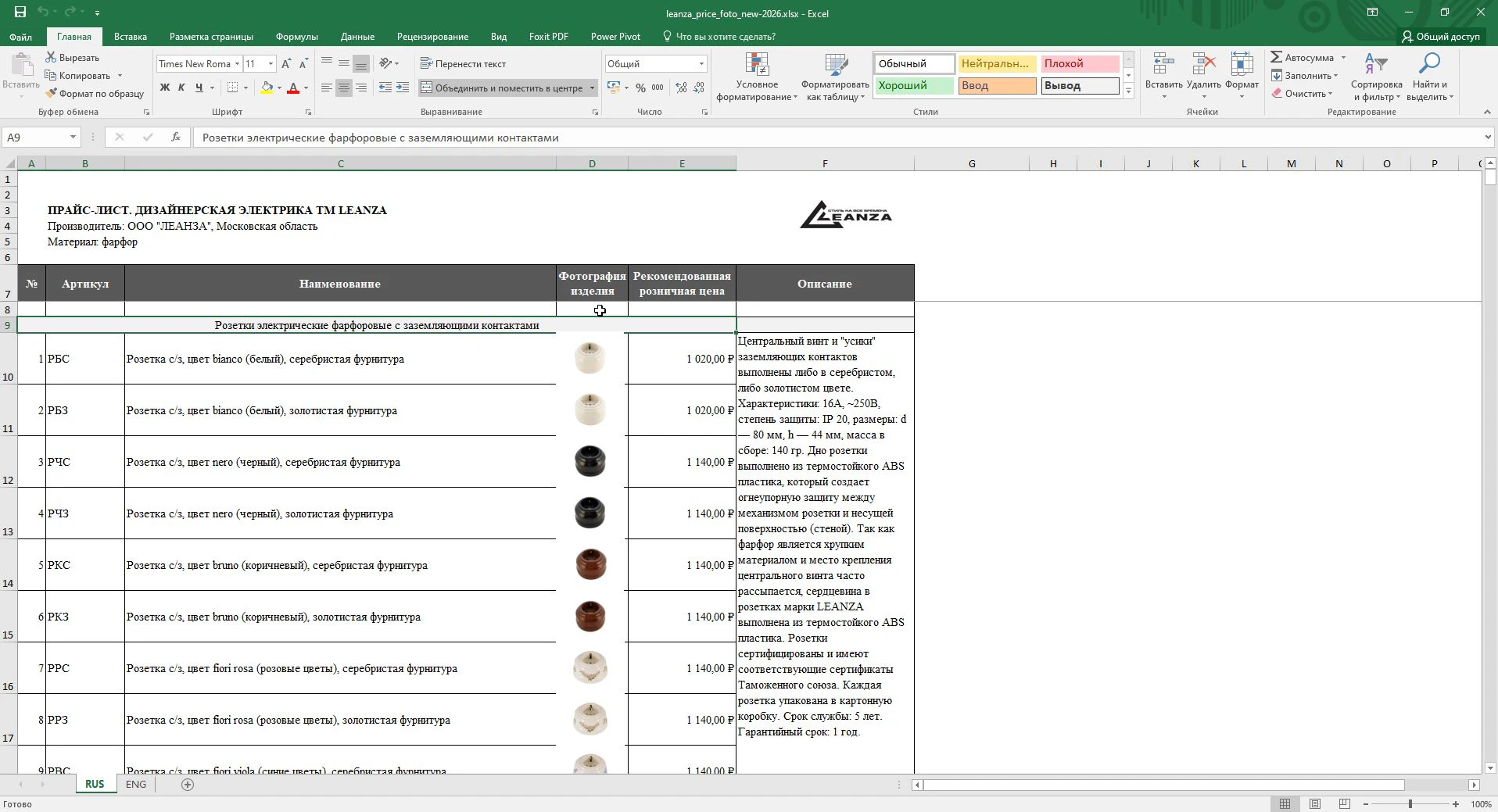This screenshot has height=812, width=1498.
Task: Align cell text to the right
Action: point(361,88)
